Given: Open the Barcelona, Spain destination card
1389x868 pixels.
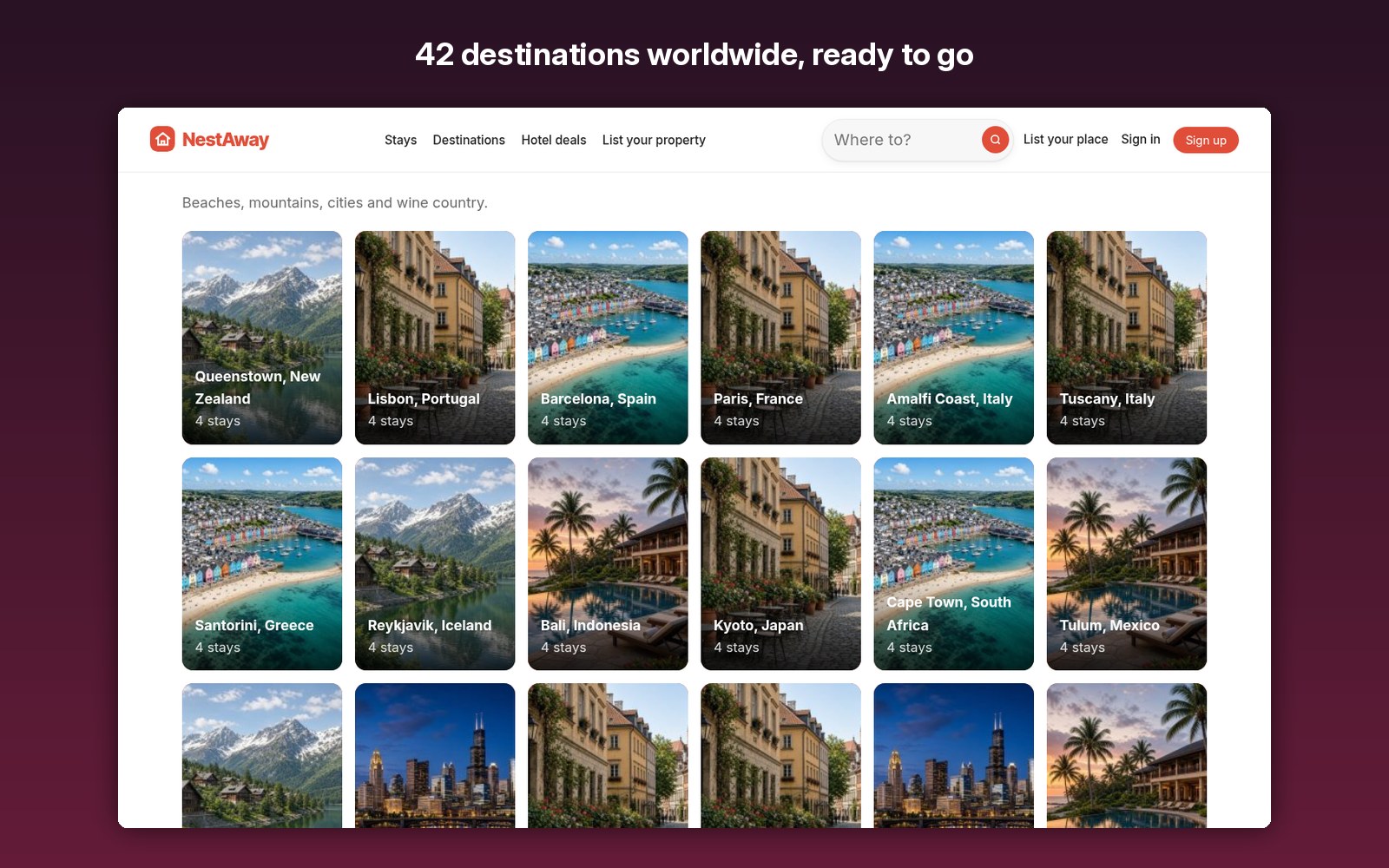Looking at the screenshot, I should tap(608, 338).
